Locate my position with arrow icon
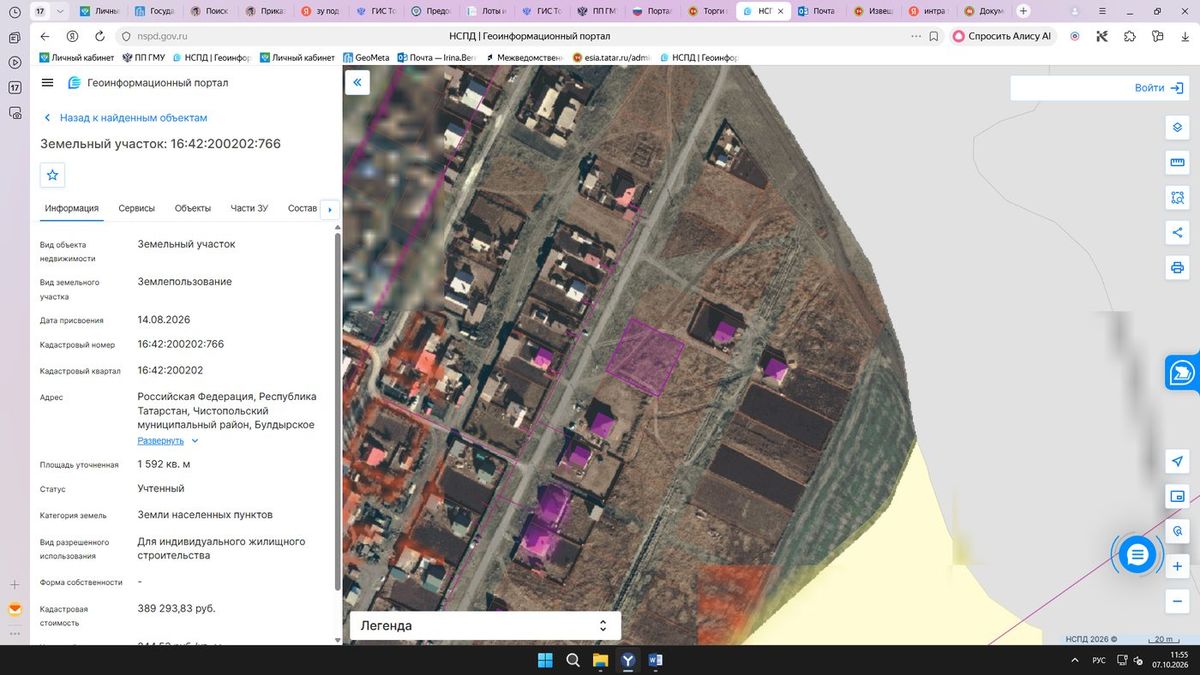The width and height of the screenshot is (1200, 675). 1177,461
